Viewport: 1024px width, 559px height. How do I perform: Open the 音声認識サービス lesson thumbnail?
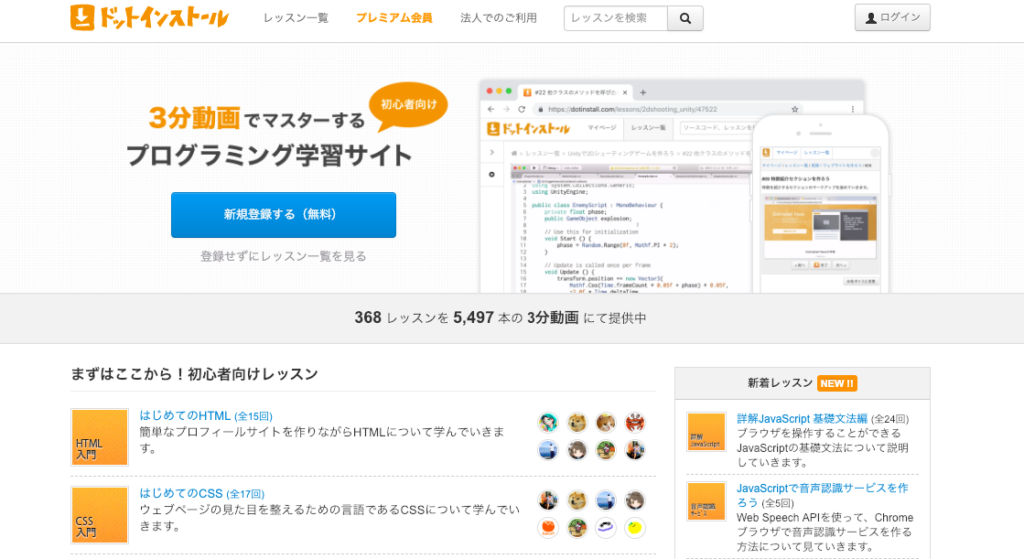706,502
